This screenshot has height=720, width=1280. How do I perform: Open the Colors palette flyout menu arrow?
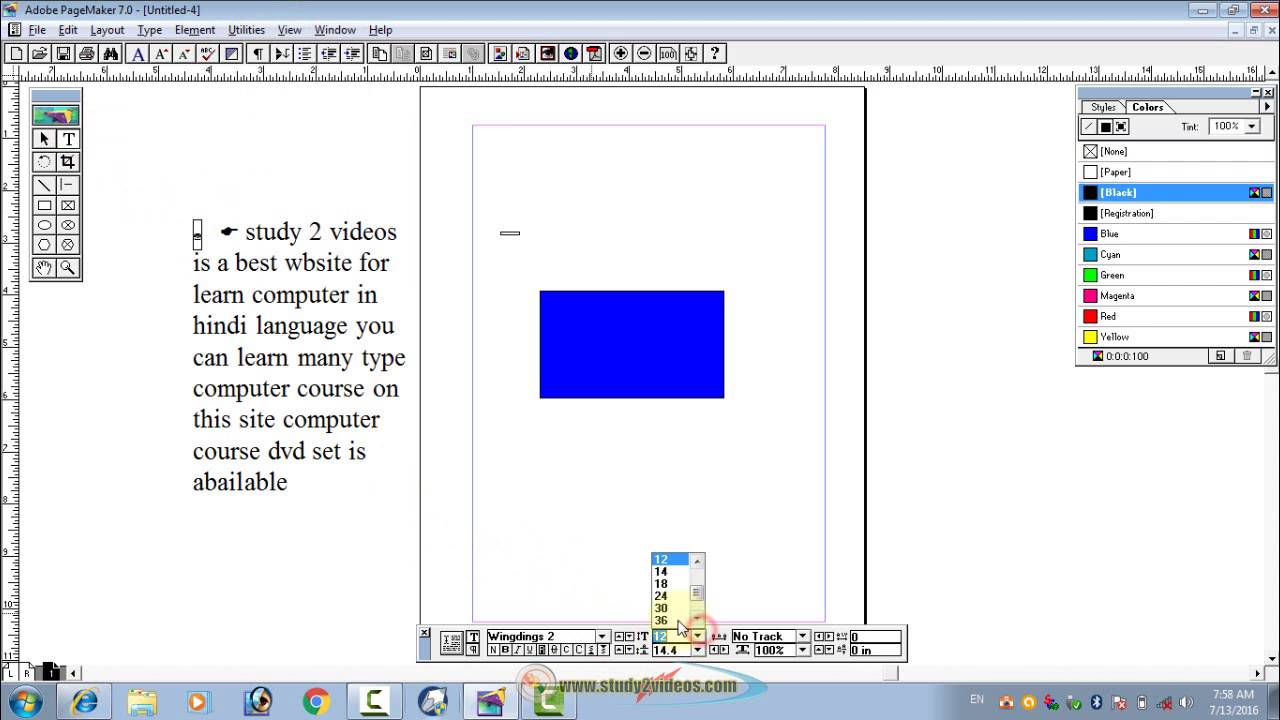(1267, 107)
